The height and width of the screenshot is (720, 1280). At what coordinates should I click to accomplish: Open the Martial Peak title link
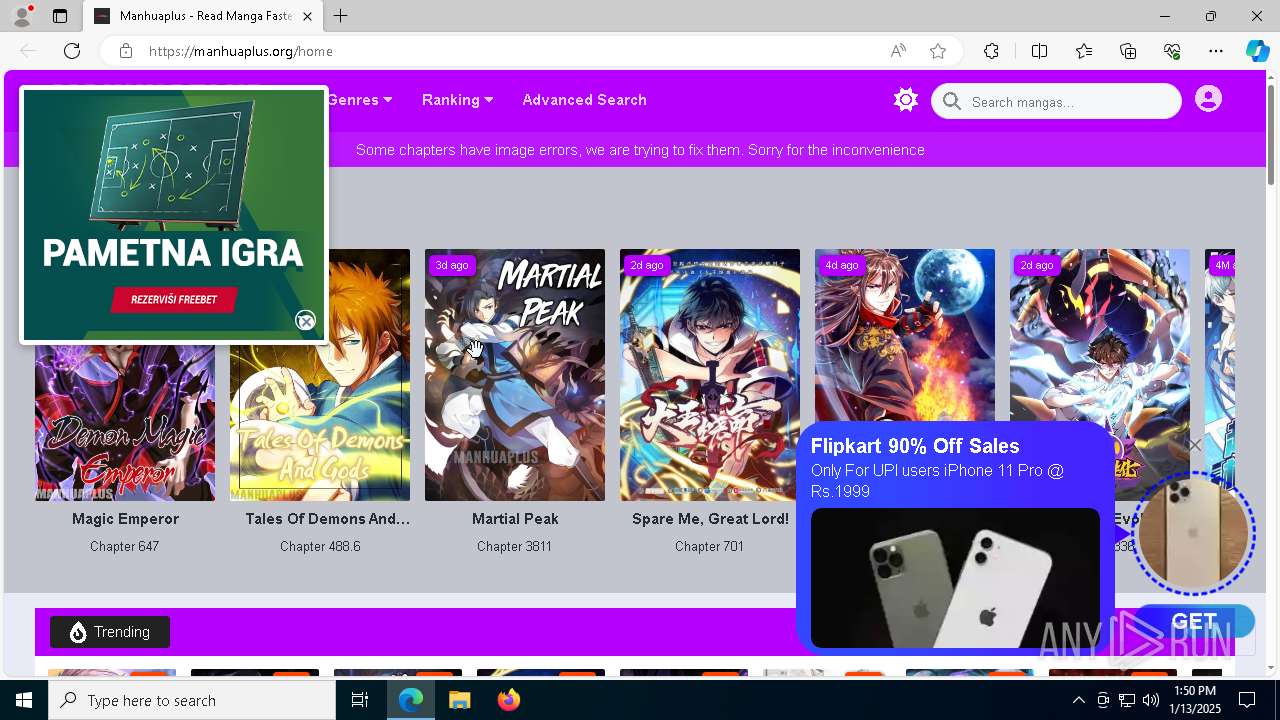point(515,519)
